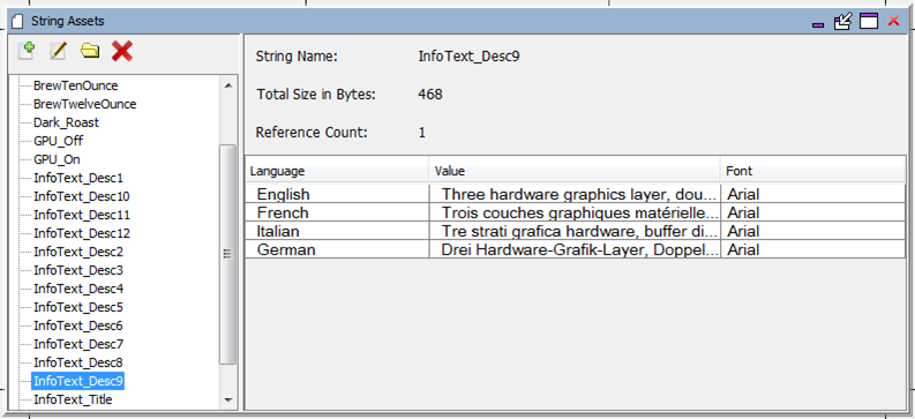Viewport: 915px width, 419px height.
Task: Click the string list scrollbar up arrow
Action: click(x=228, y=85)
